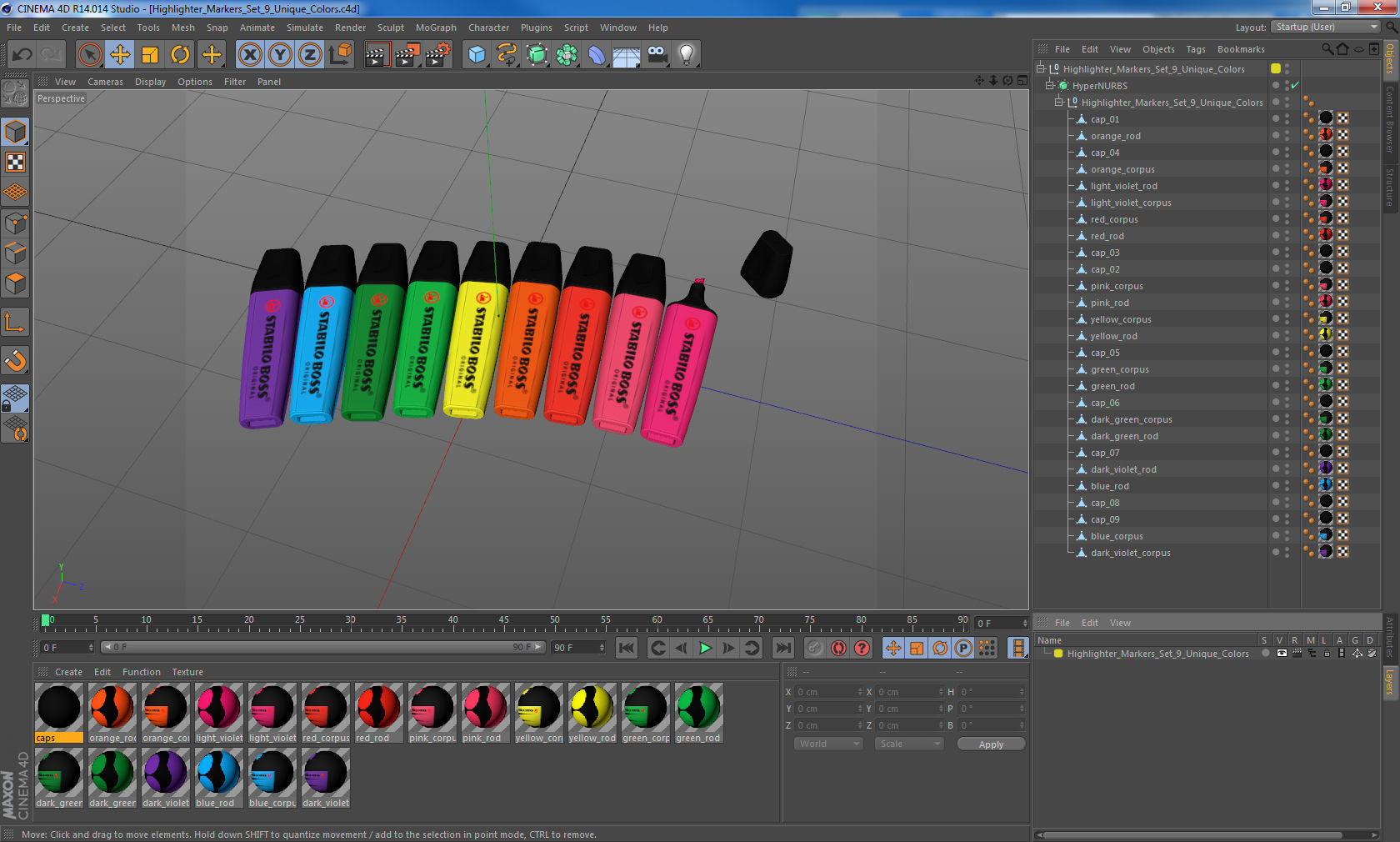This screenshot has width=1400, height=842.
Task: Toggle autokeying button in timeline
Action: [838, 648]
